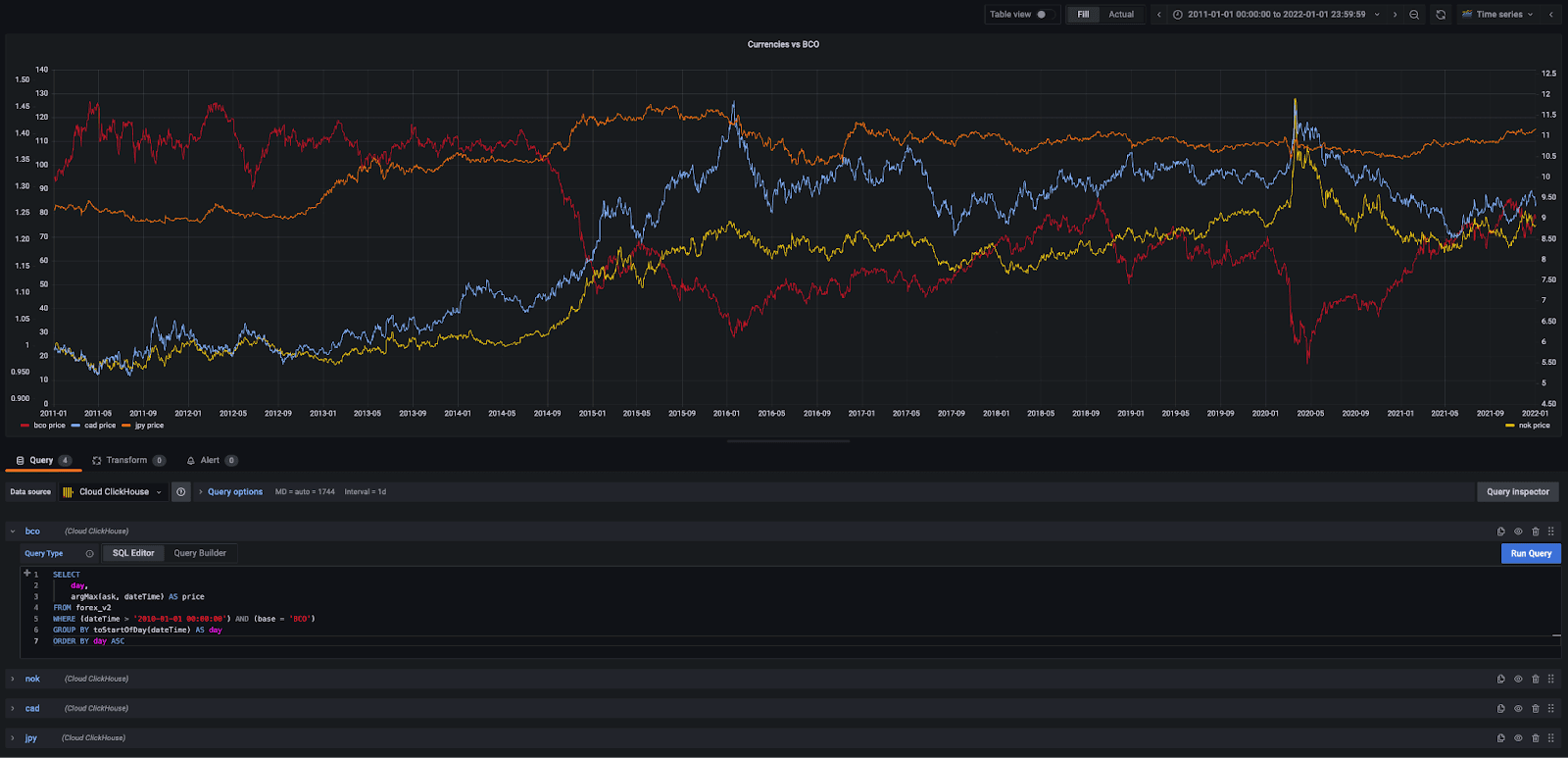Image resolution: width=1568 pixels, height=758 pixels.
Task: Click the cad query drag handle
Action: click(x=1550, y=708)
